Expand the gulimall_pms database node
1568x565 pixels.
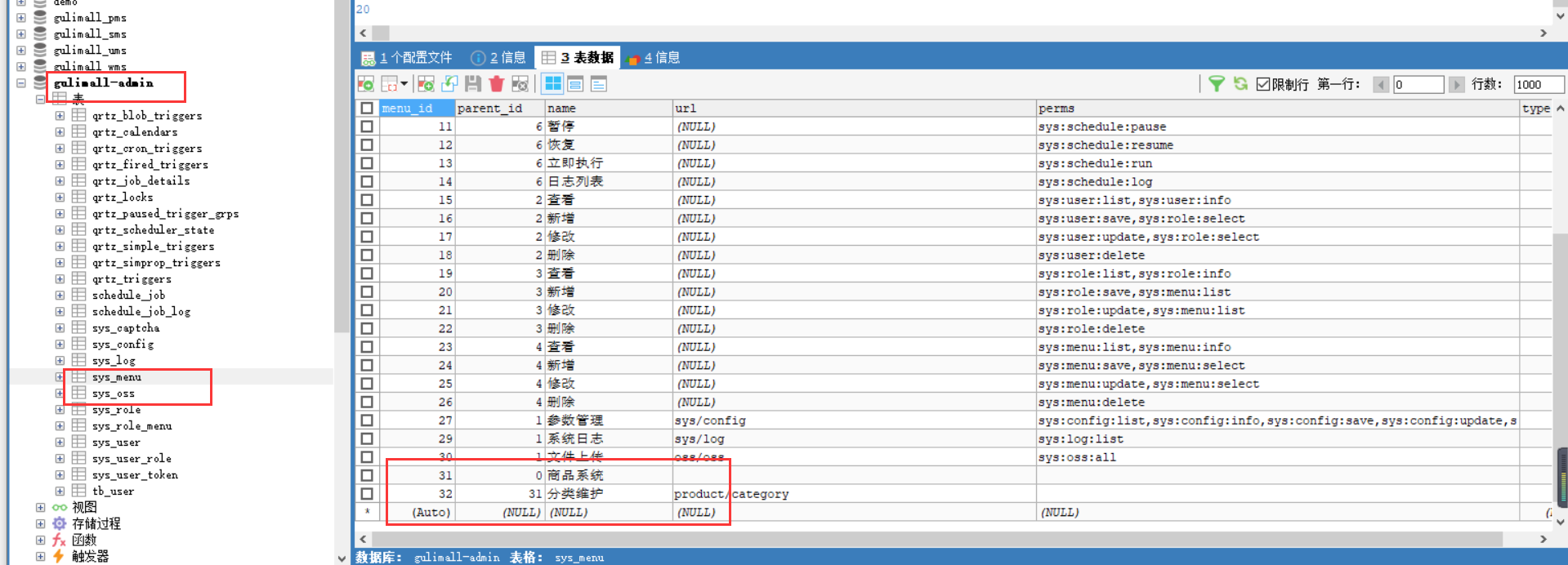click(21, 17)
